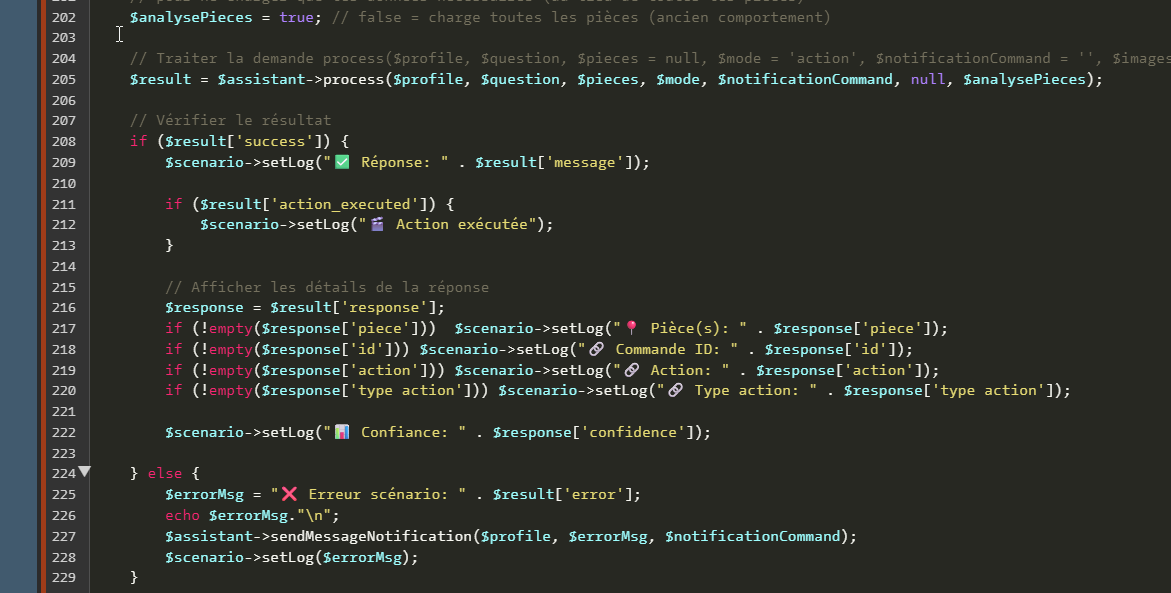The height and width of the screenshot is (593, 1171).
Task: Click setLog call on line 228
Action: [288, 557]
